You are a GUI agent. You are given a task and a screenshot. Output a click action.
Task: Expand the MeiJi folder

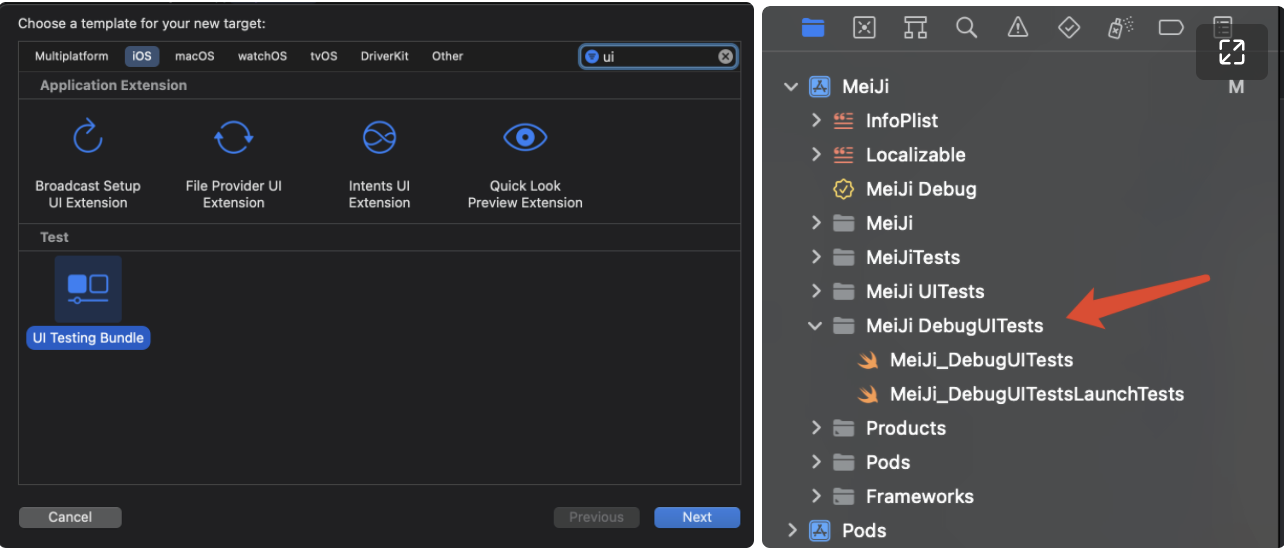pos(816,223)
